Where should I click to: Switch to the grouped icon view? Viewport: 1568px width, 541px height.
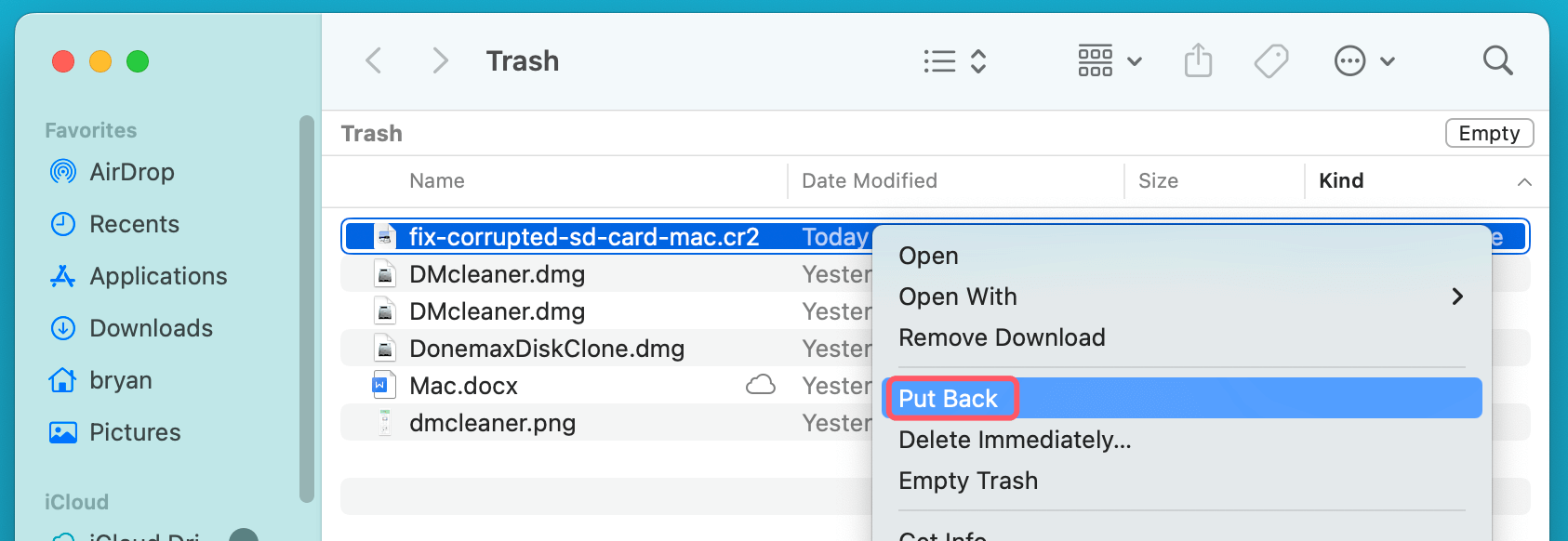tap(1095, 60)
